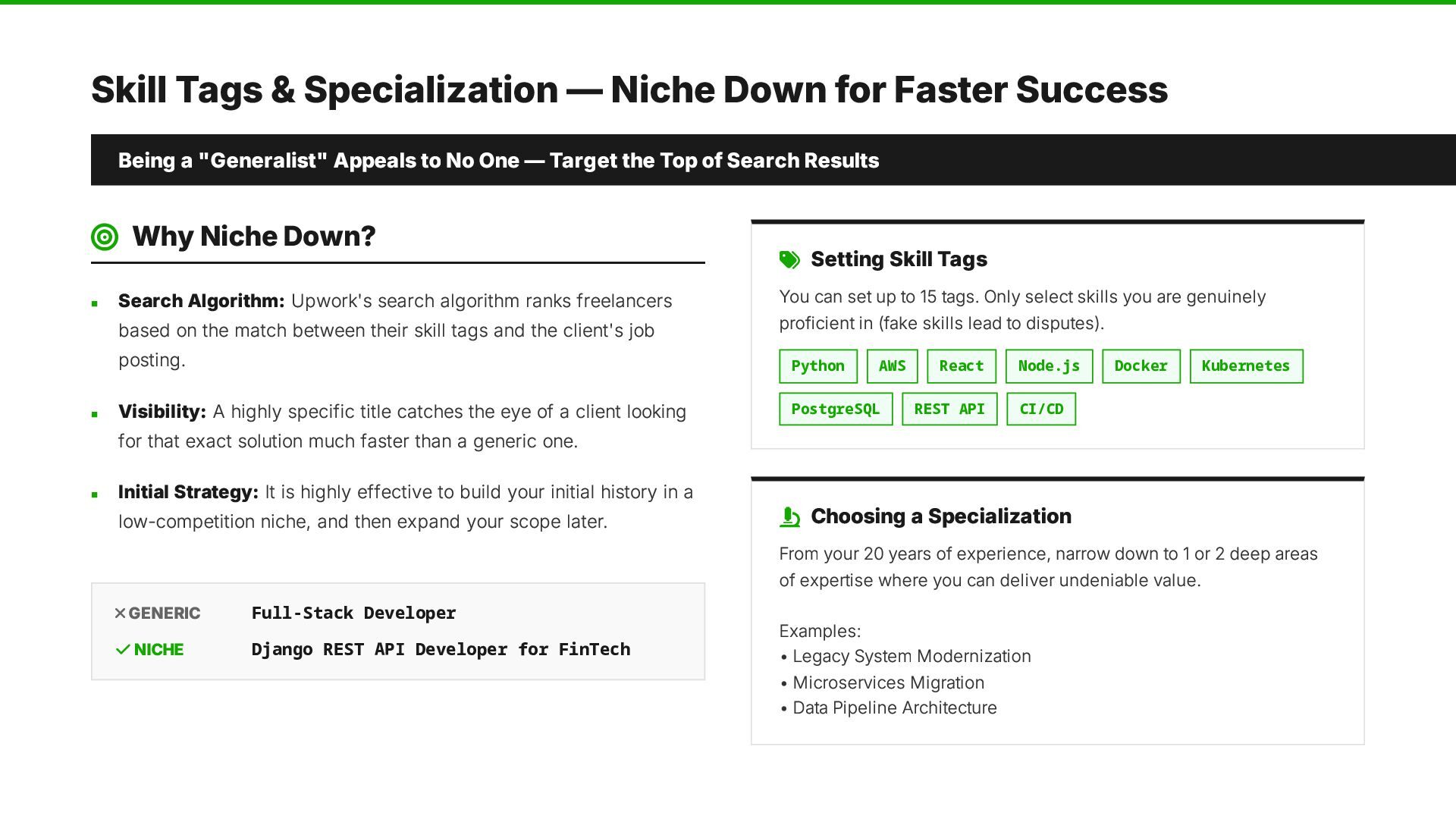Select the AWS skill tag
This screenshot has width=1456, height=819.
click(893, 366)
